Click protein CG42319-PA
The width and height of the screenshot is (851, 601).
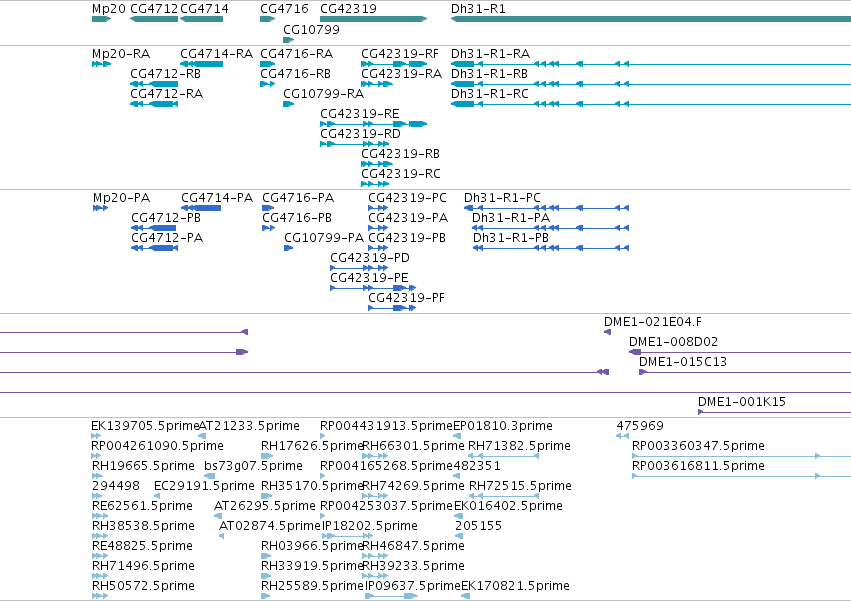(408, 218)
